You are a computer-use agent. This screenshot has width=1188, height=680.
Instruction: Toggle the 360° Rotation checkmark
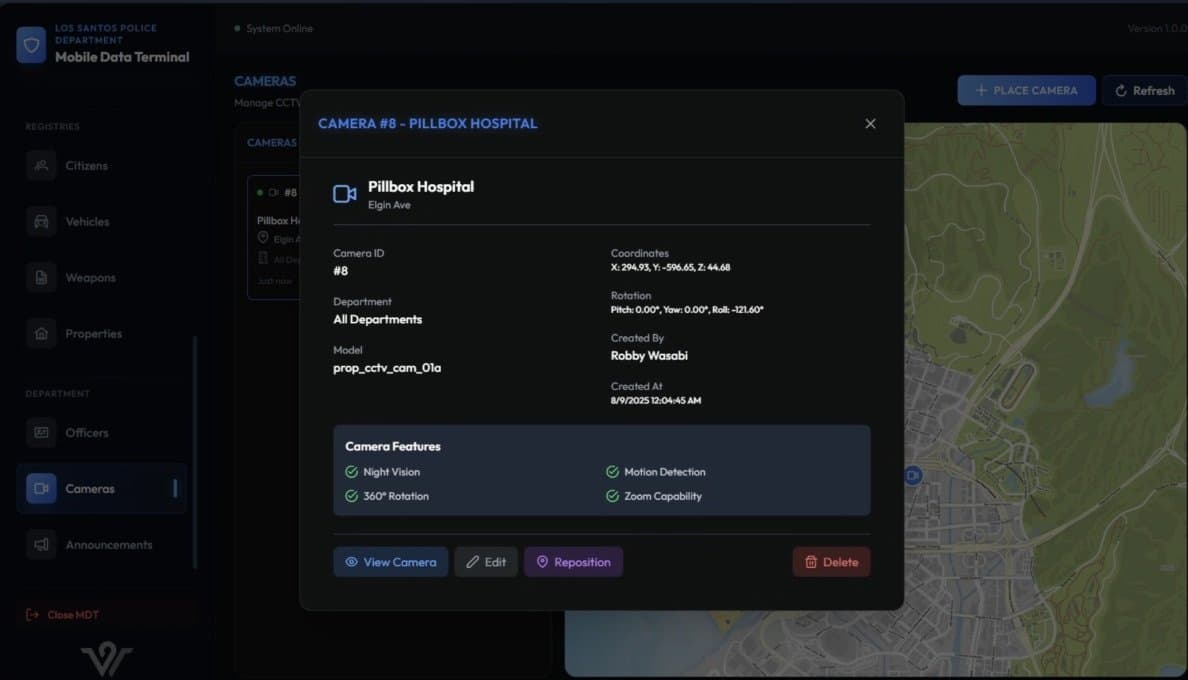click(351, 496)
